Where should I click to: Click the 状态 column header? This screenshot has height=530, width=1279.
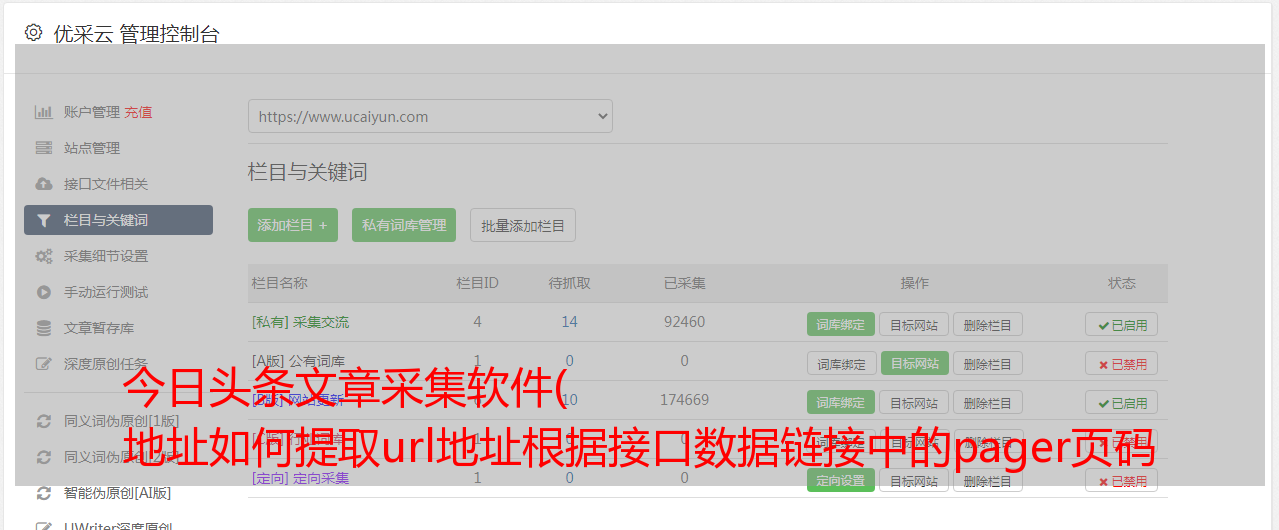click(x=1122, y=283)
